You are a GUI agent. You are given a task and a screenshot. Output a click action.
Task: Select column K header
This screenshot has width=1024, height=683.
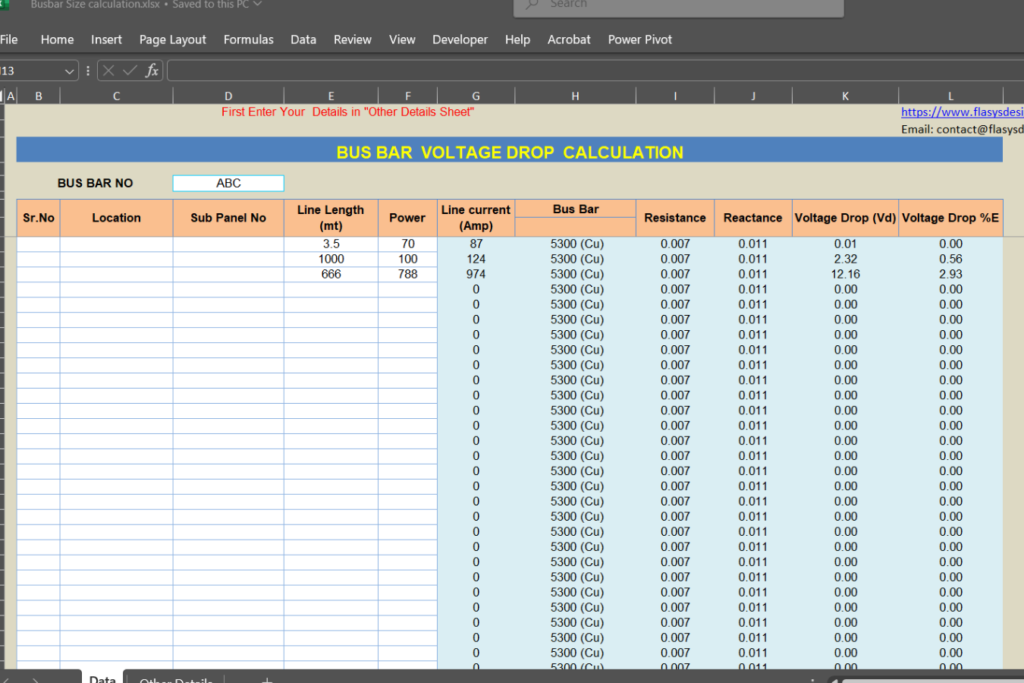[845, 96]
